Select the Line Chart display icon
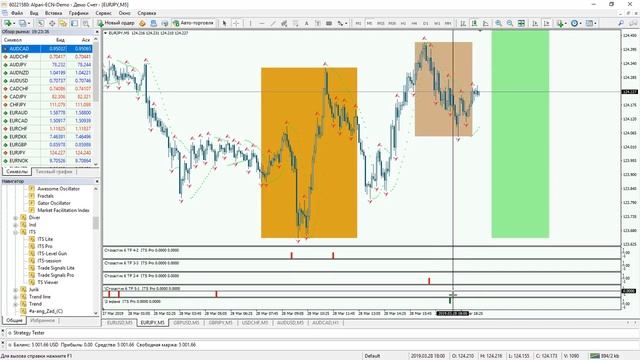Viewport: 640px width, 360px height. [486, 23]
